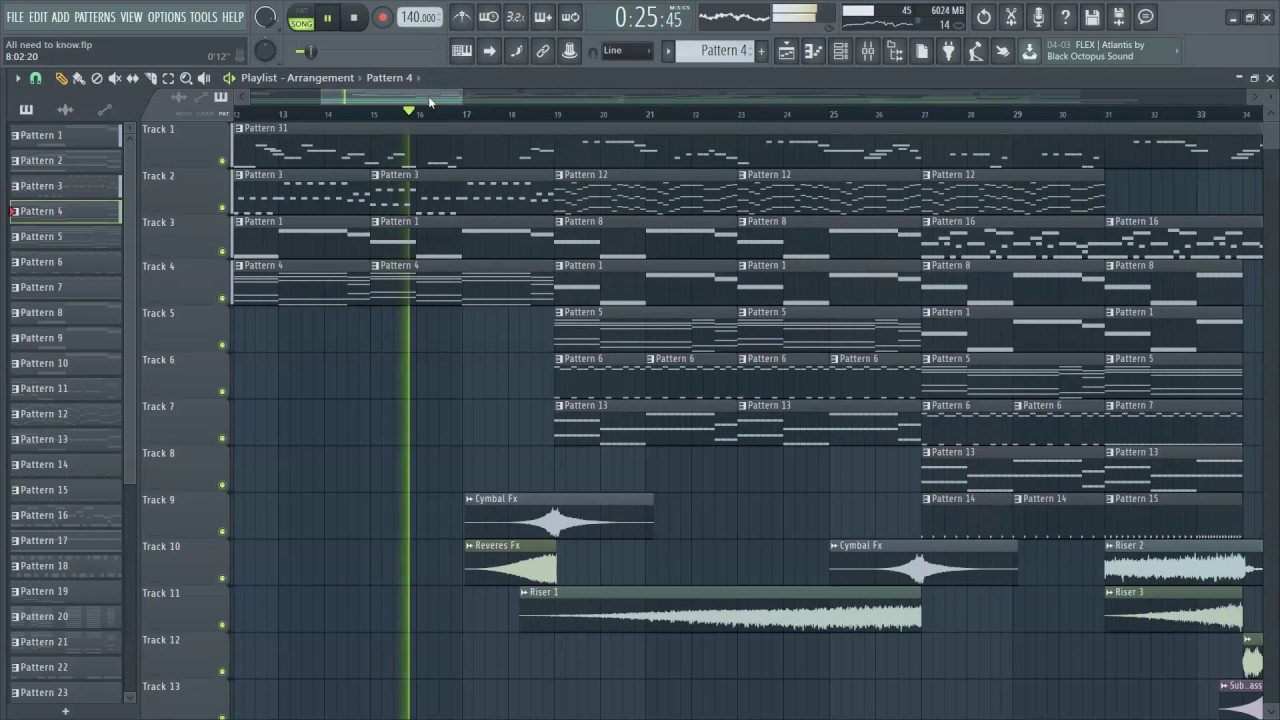Select the paint brush tool in playlist

click(x=79, y=78)
